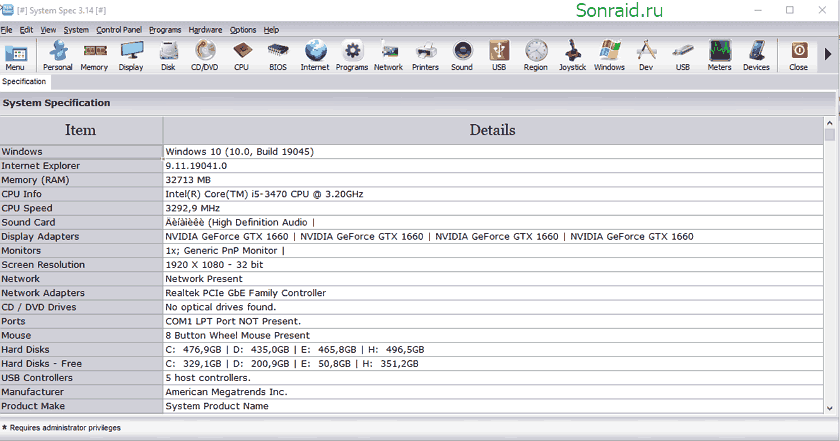
Task: Open the Meters graph icon
Action: coord(719,56)
